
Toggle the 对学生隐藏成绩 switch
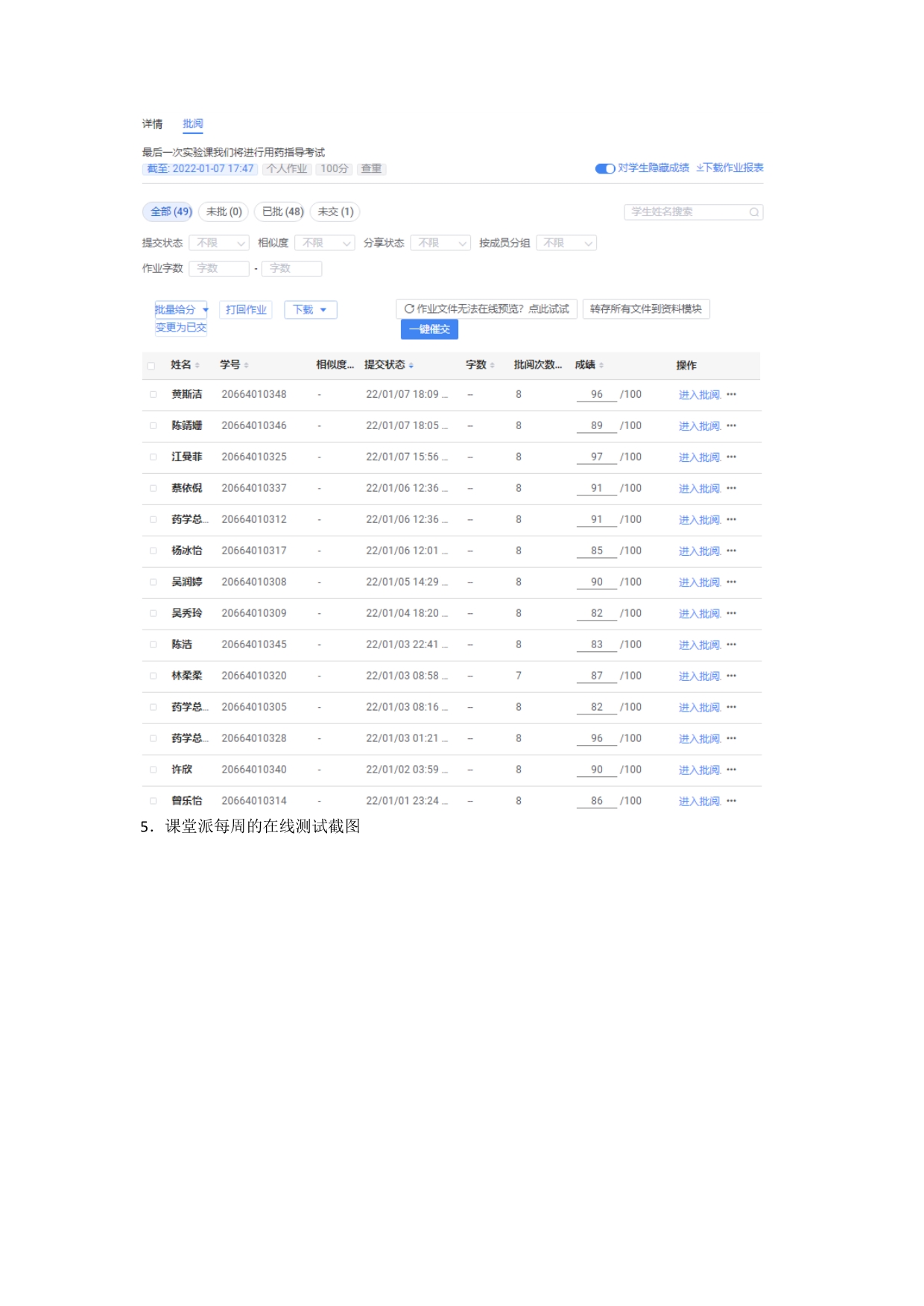[604, 168]
